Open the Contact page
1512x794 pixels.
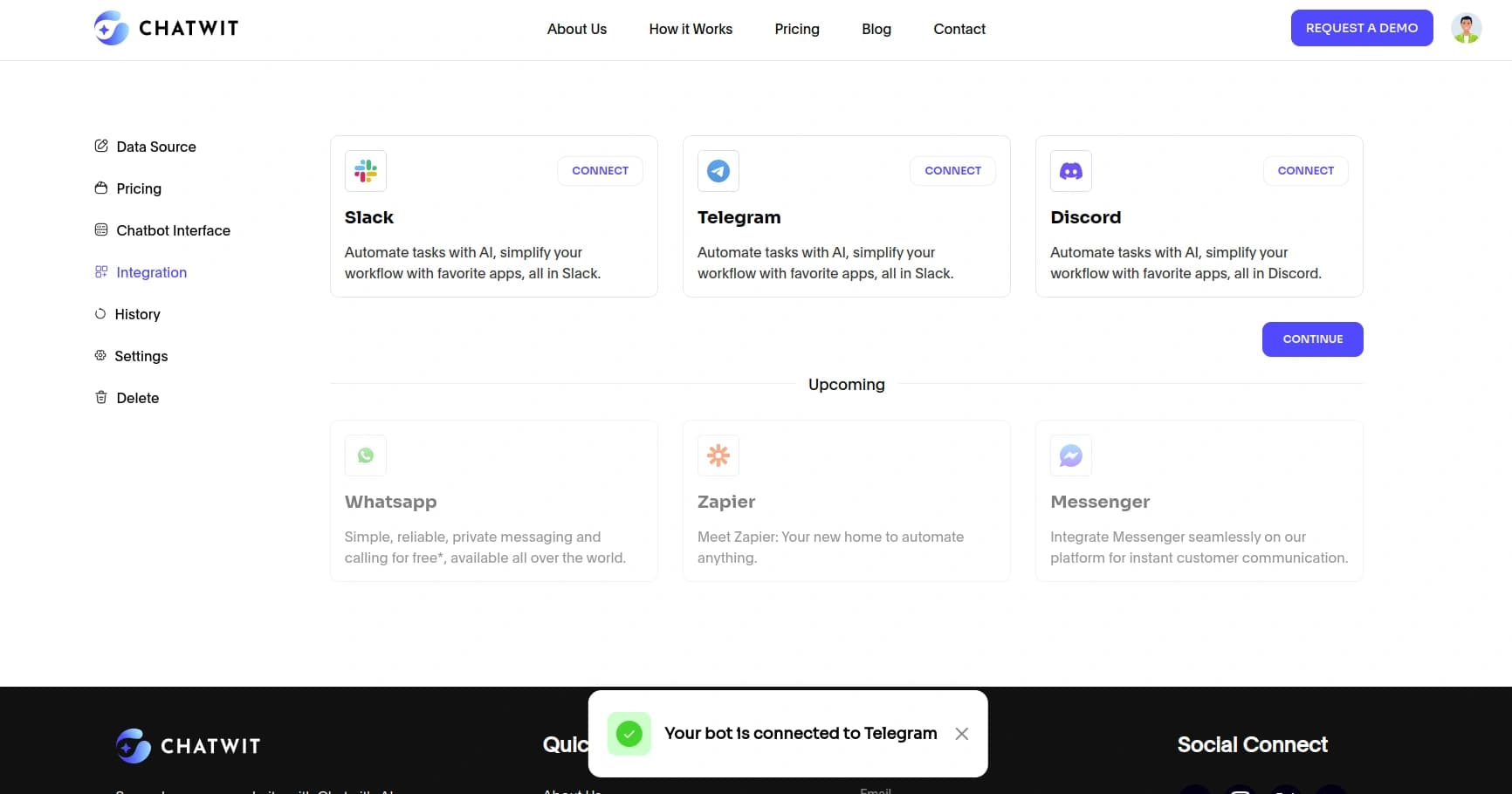coord(959,29)
